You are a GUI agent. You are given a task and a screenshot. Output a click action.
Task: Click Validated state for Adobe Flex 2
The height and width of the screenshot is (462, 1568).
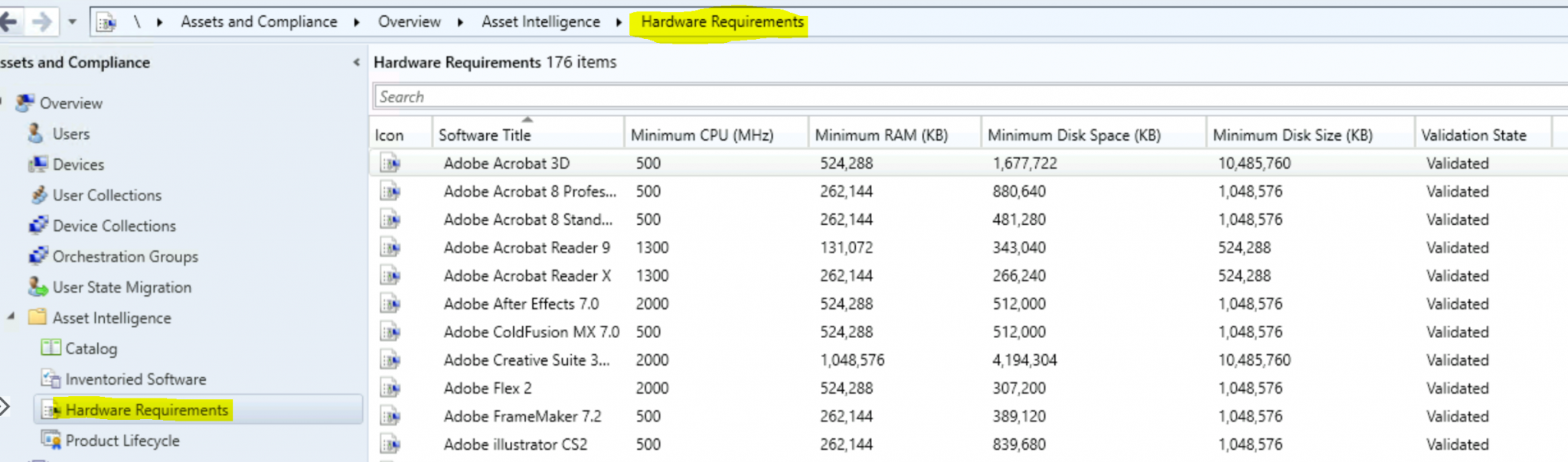click(x=1457, y=388)
